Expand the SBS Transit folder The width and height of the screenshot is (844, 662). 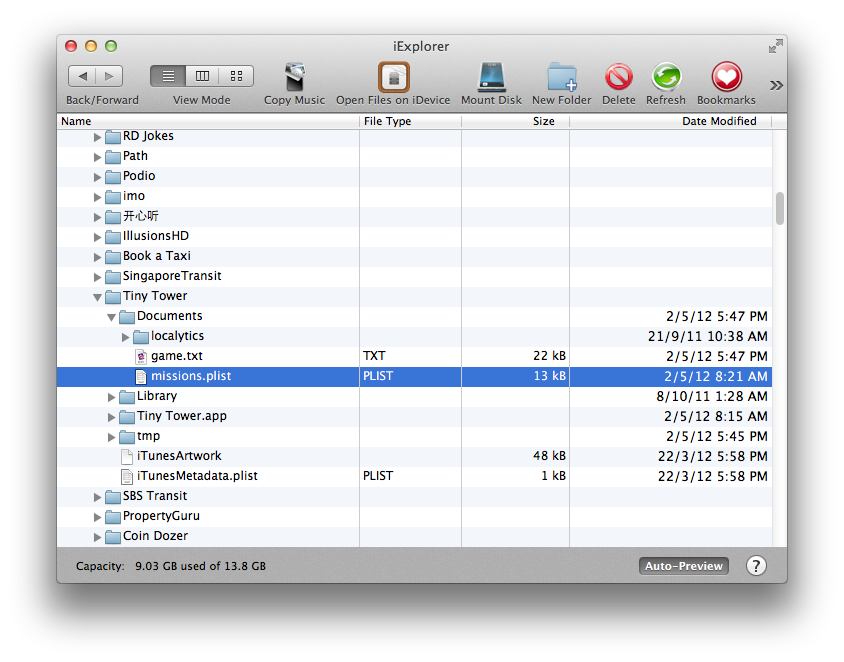[97, 497]
